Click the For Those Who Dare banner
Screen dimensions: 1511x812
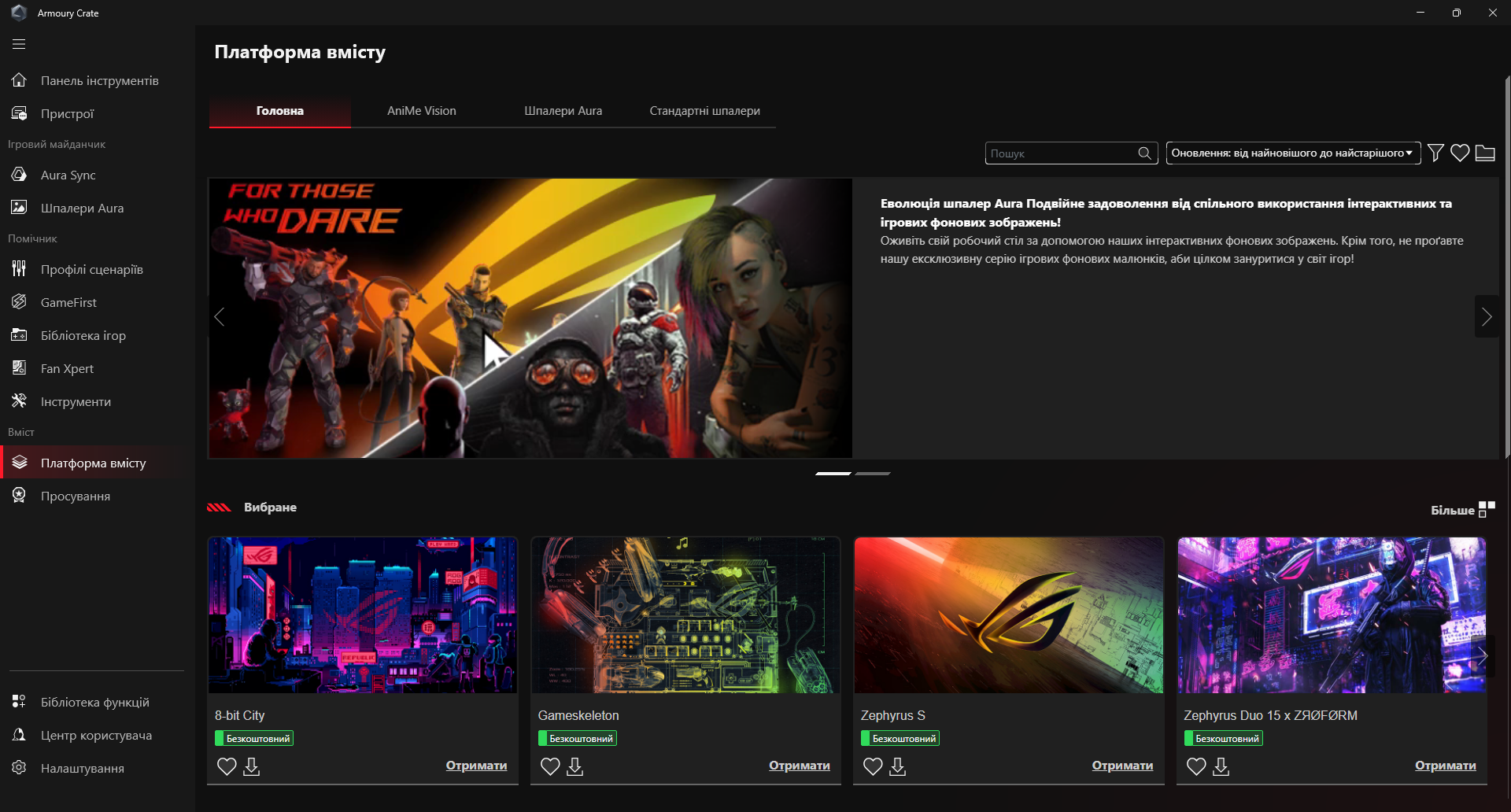point(530,318)
